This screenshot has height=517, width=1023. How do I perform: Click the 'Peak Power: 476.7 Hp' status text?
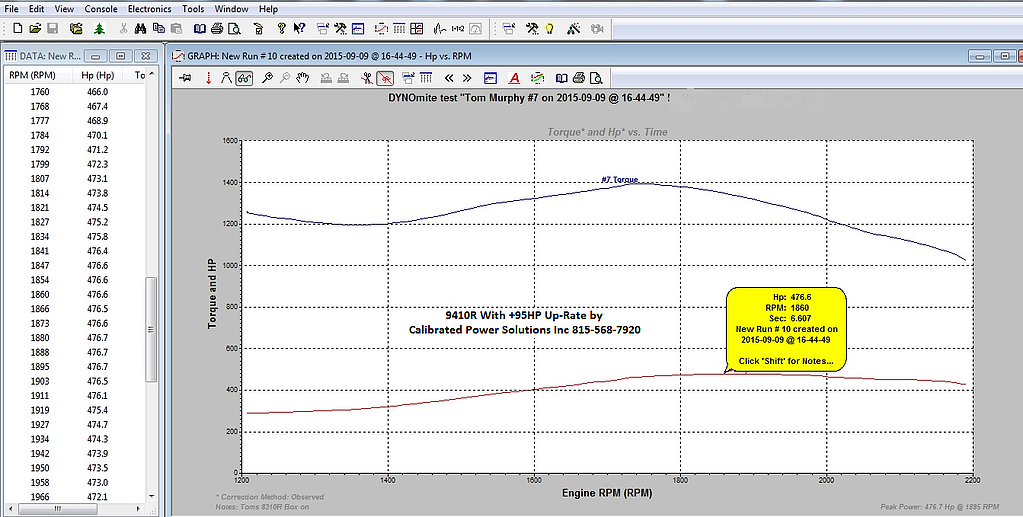[939, 507]
